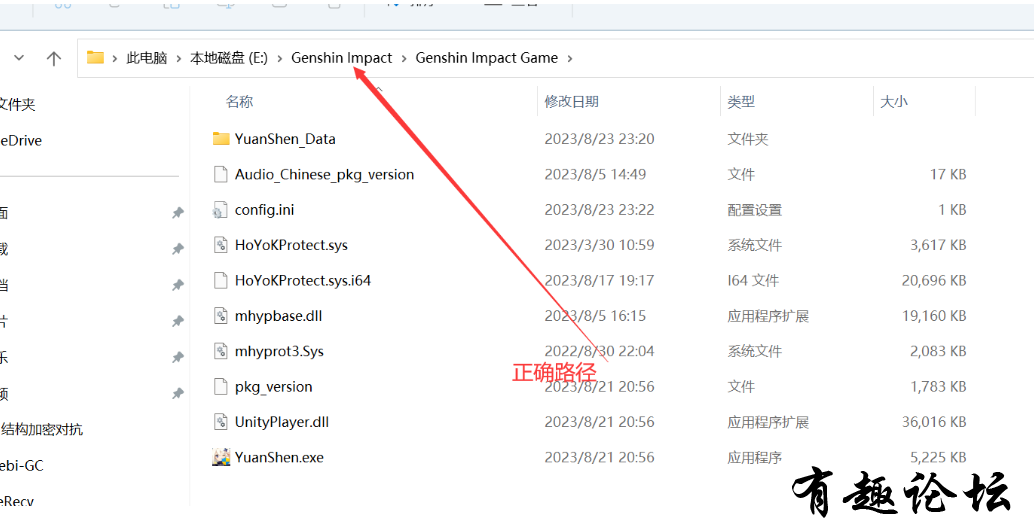Select the pkg_version file name
The height and width of the screenshot is (526, 1034).
(274, 386)
